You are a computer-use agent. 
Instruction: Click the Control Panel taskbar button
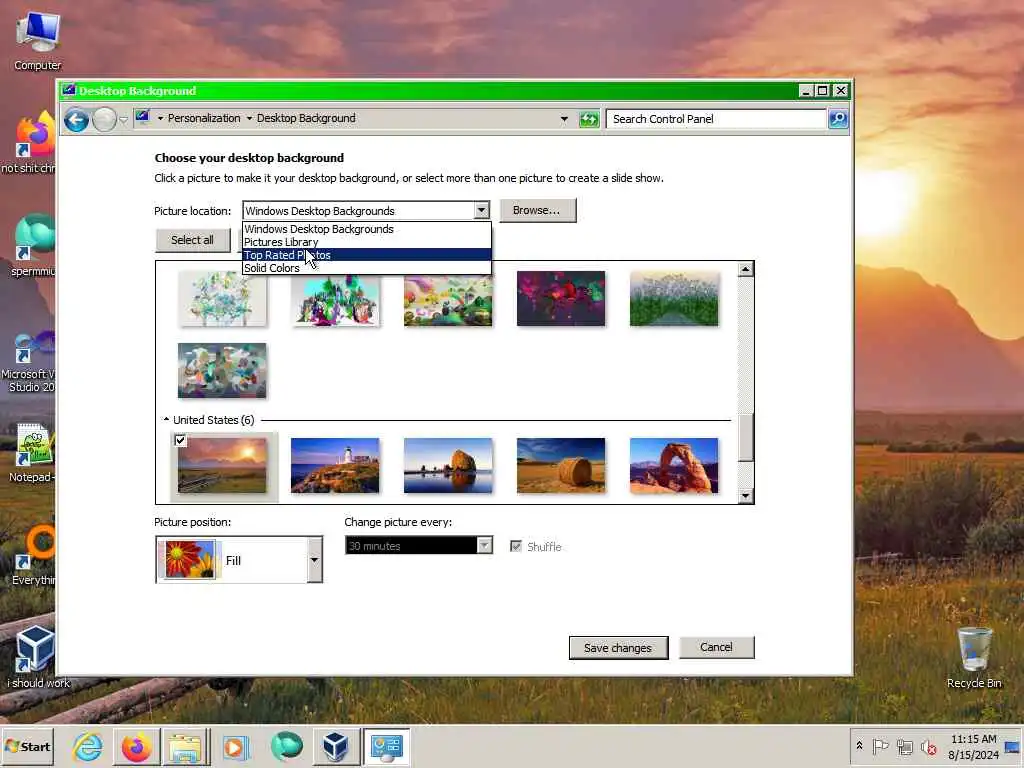pos(387,747)
